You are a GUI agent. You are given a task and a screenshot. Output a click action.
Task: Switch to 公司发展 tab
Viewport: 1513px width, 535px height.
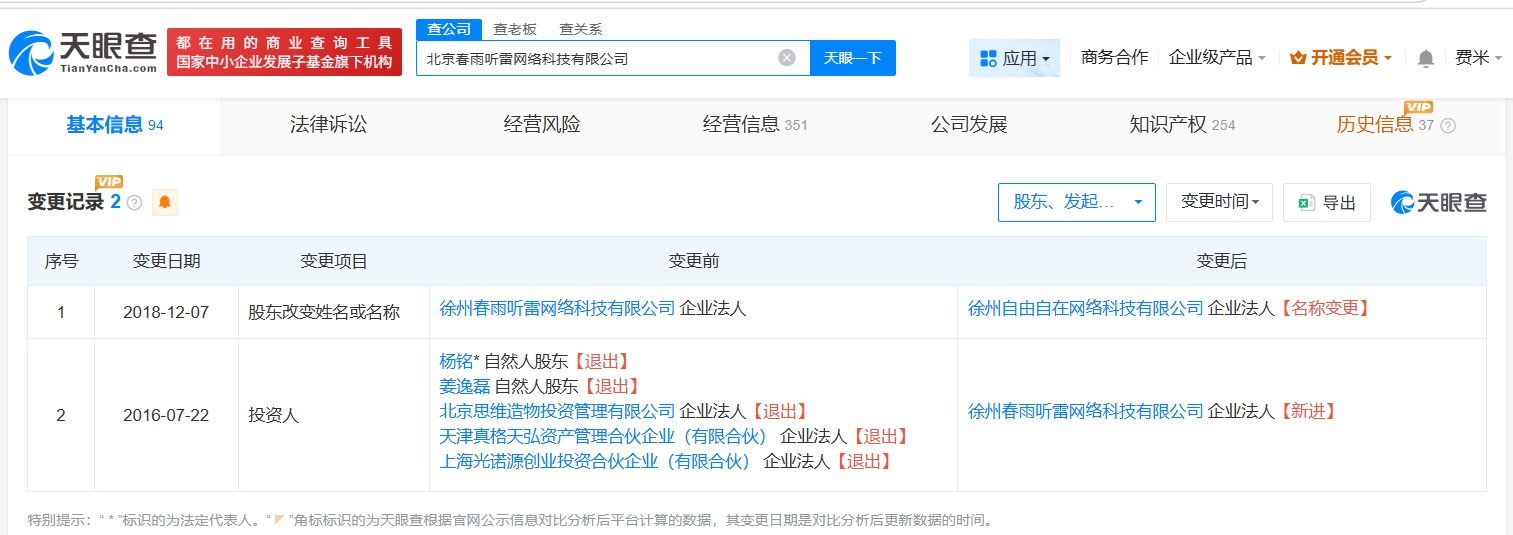click(969, 125)
